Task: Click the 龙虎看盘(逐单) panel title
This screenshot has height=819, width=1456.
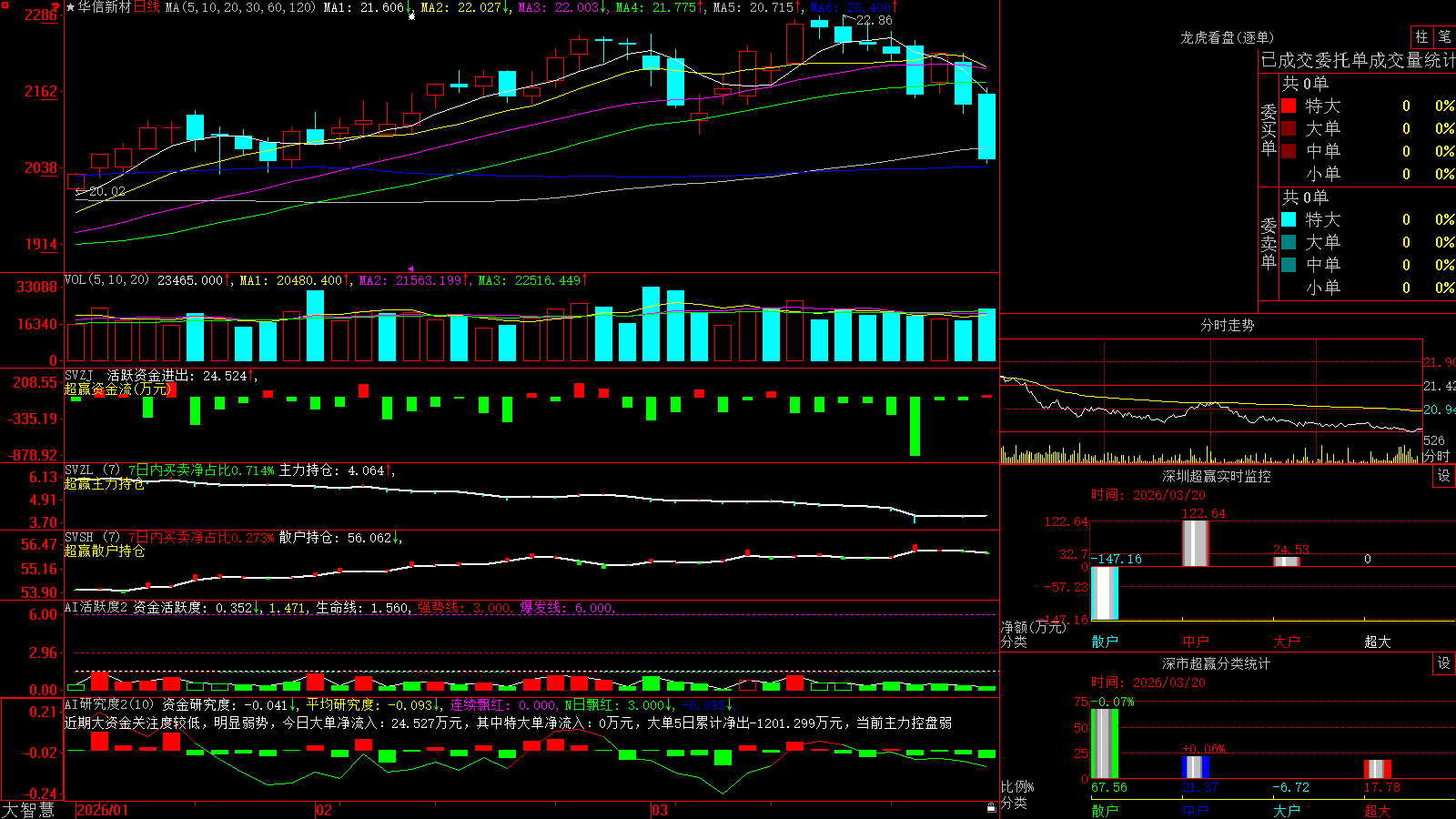Action: 1227,37
